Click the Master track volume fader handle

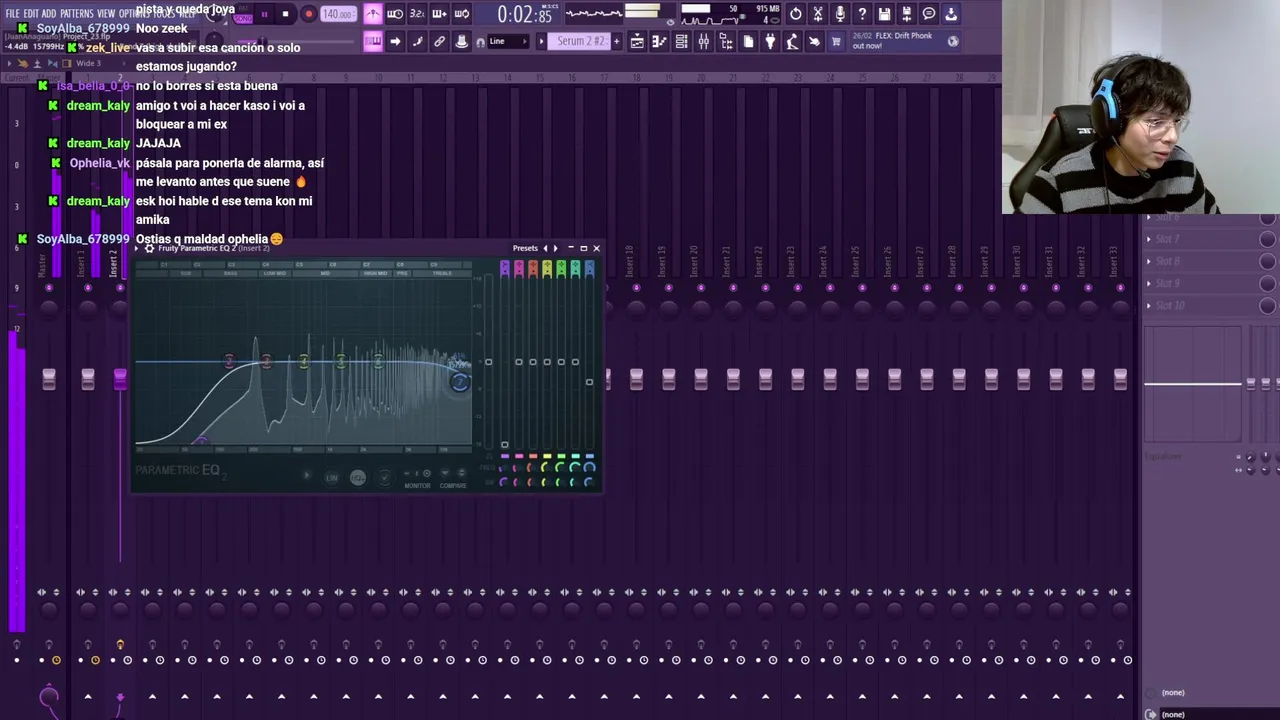click(49, 378)
